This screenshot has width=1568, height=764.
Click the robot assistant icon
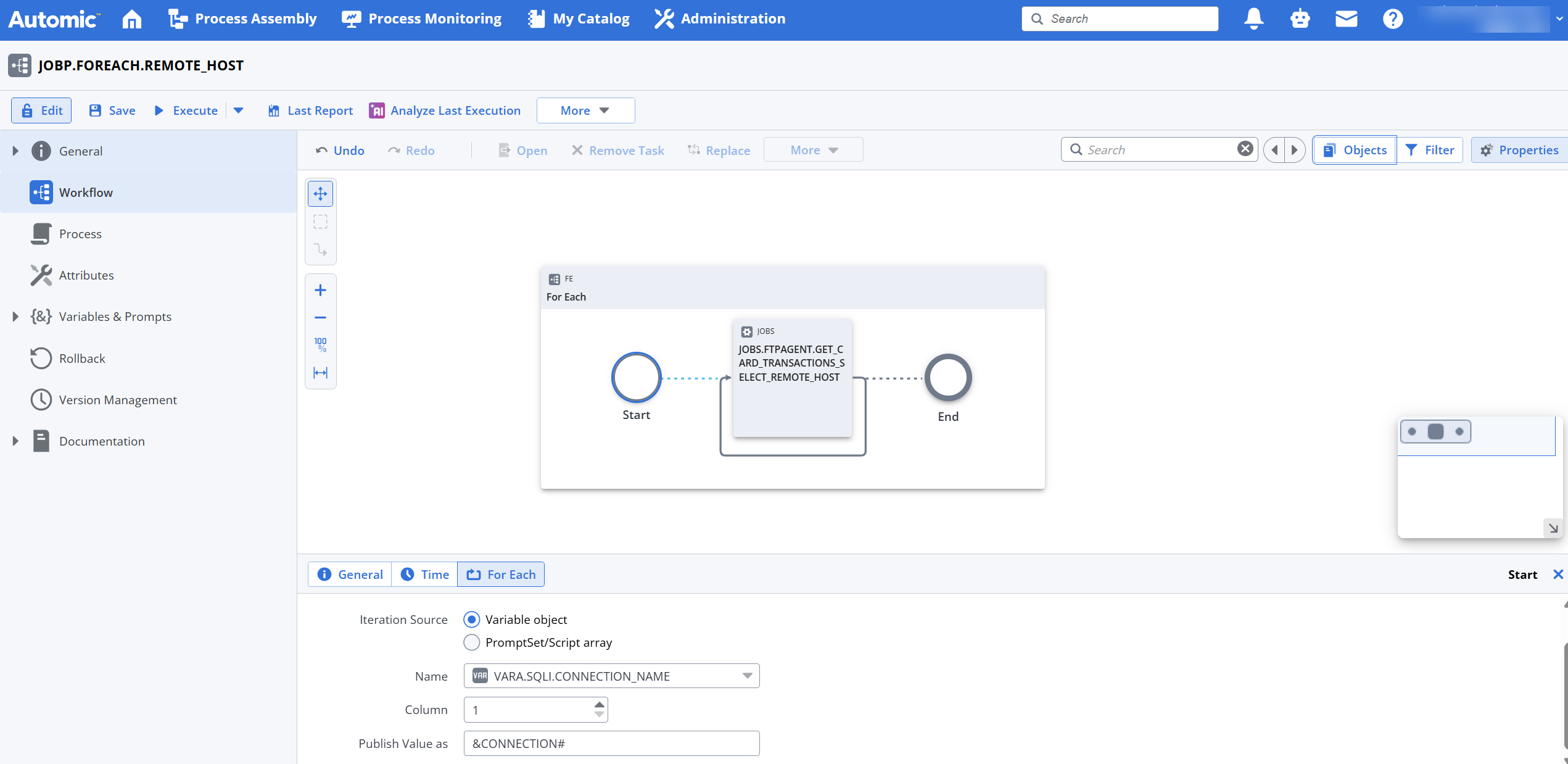click(x=1300, y=19)
